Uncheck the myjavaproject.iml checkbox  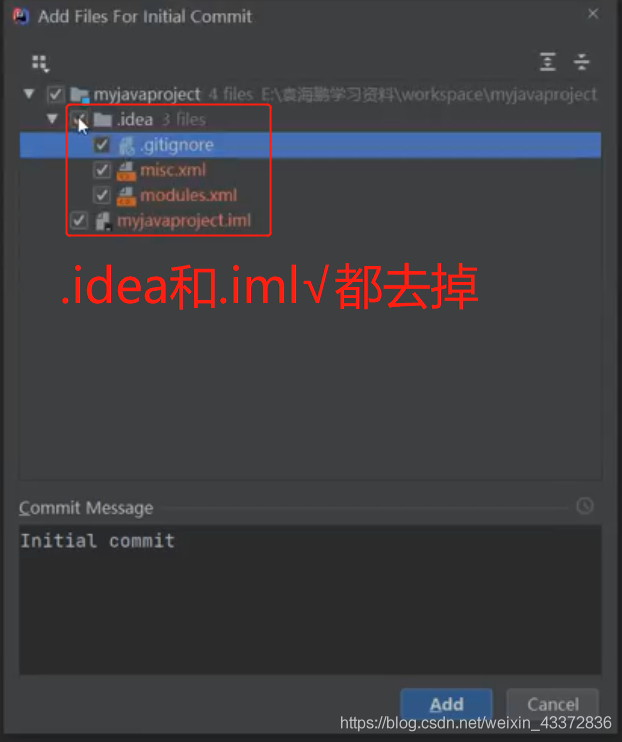tap(79, 221)
